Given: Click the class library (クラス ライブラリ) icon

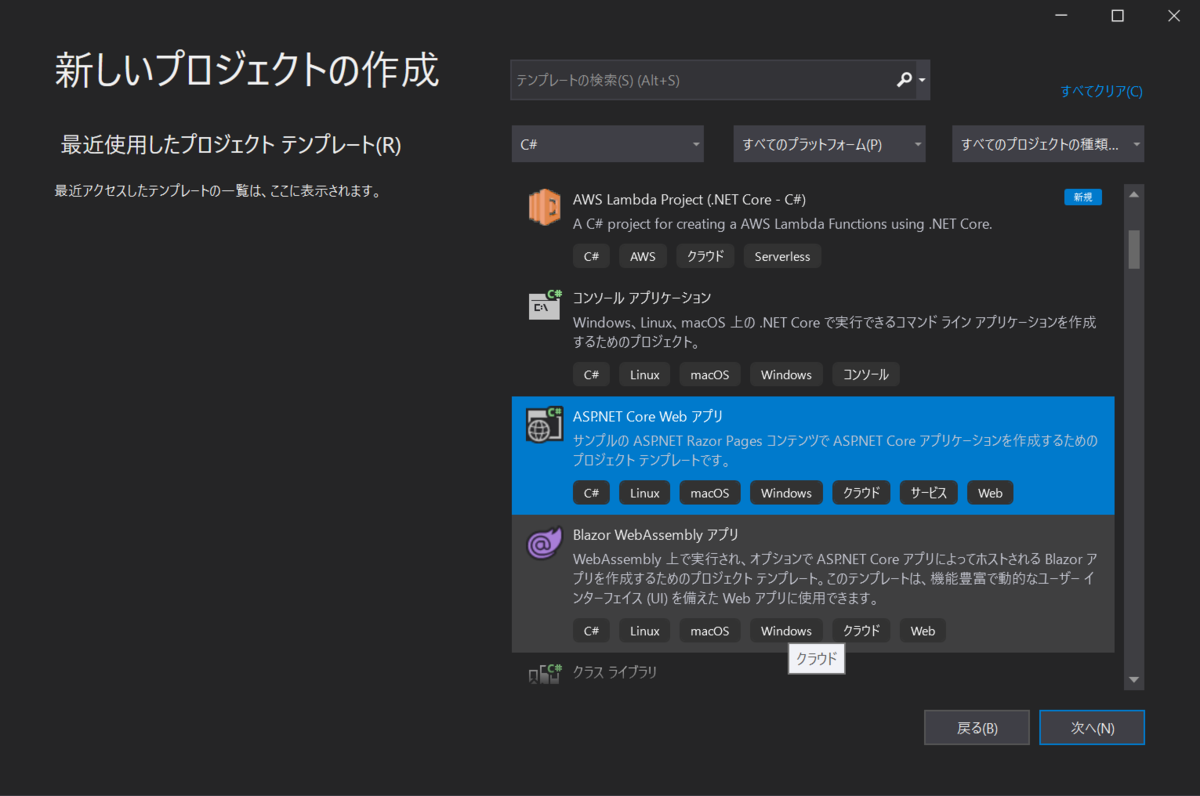Looking at the screenshot, I should click(x=545, y=674).
